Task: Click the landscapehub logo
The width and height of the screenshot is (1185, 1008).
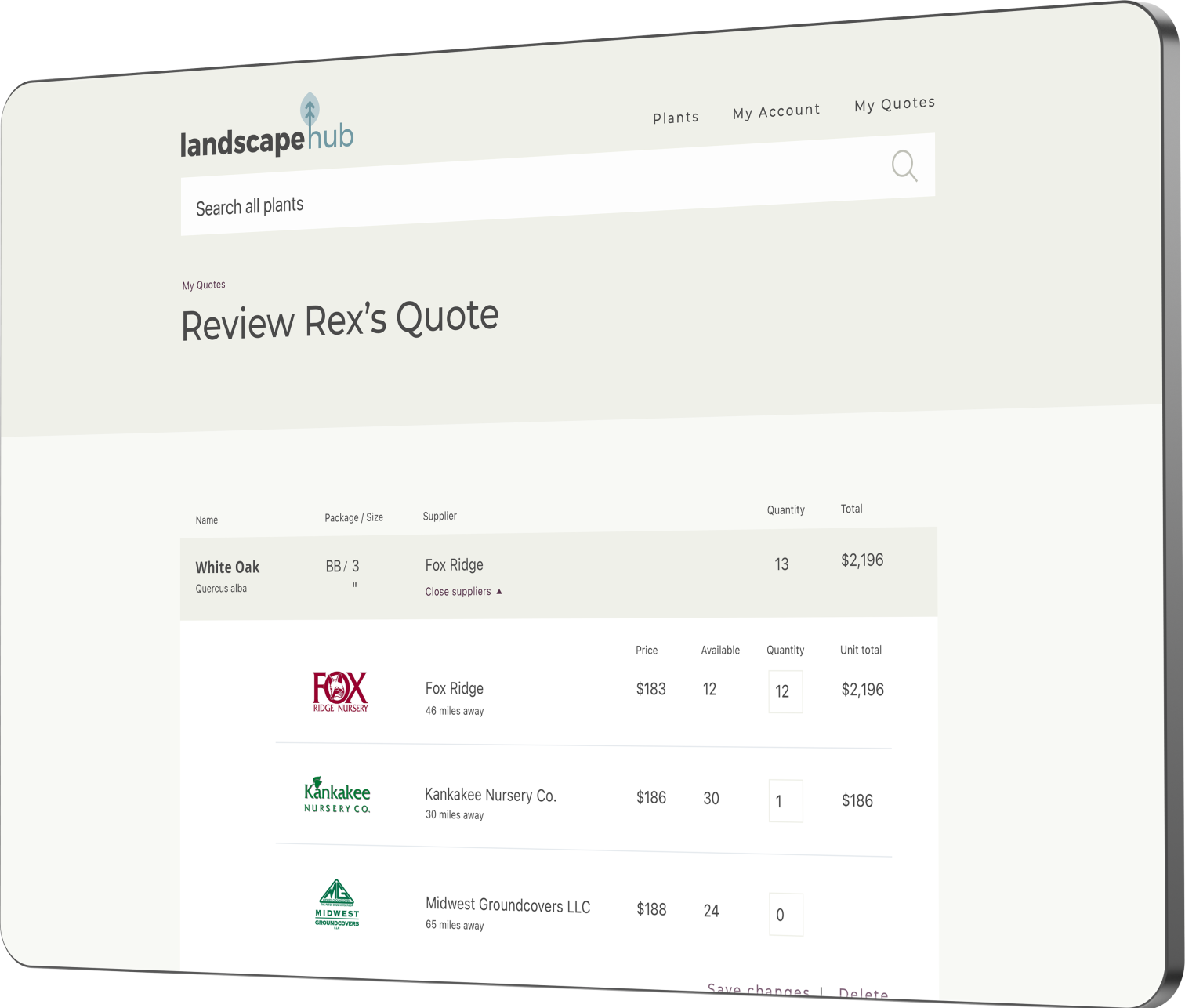Action: click(x=267, y=130)
